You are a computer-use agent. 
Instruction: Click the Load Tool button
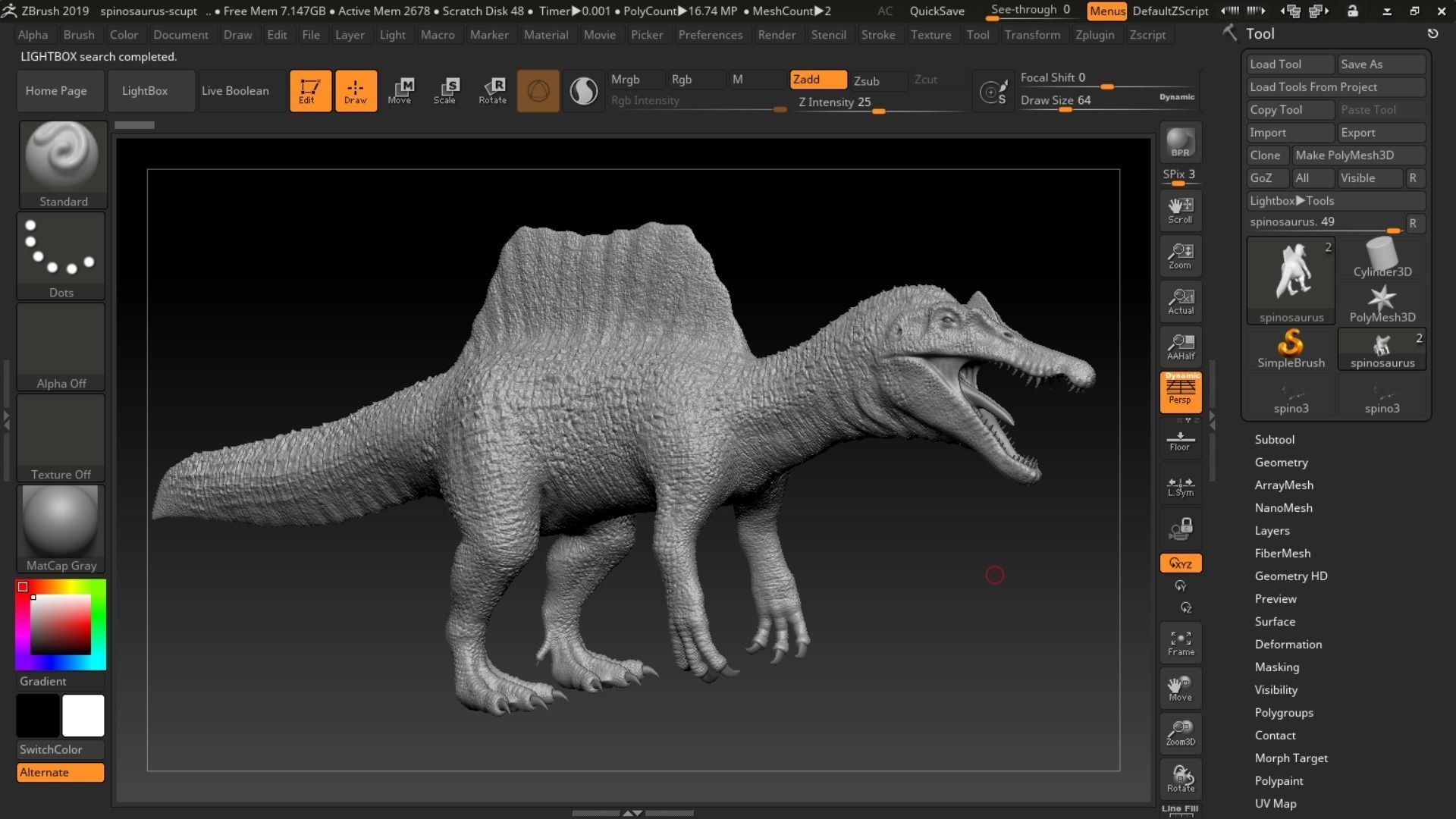point(1291,64)
